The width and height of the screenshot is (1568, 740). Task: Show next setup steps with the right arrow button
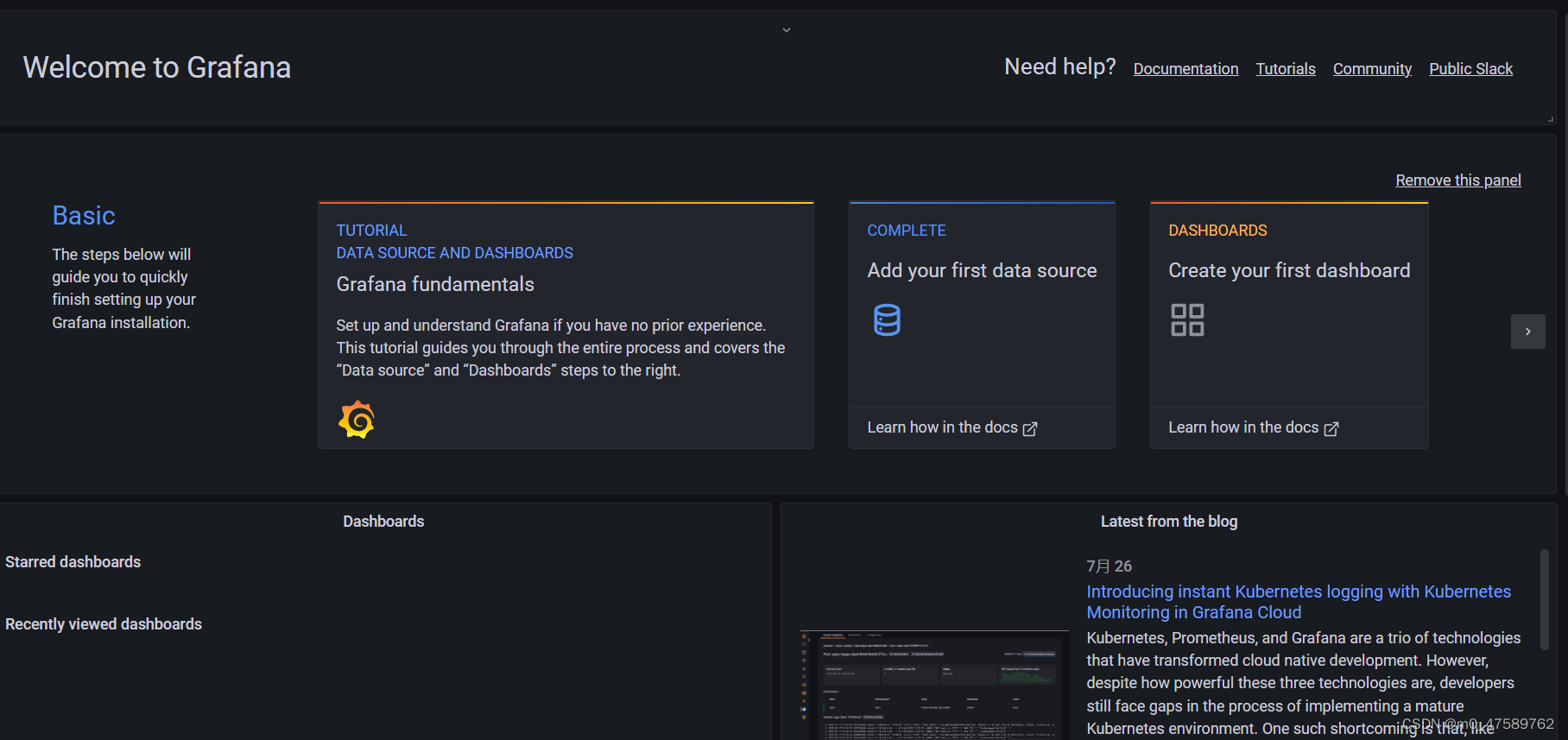coord(1527,332)
